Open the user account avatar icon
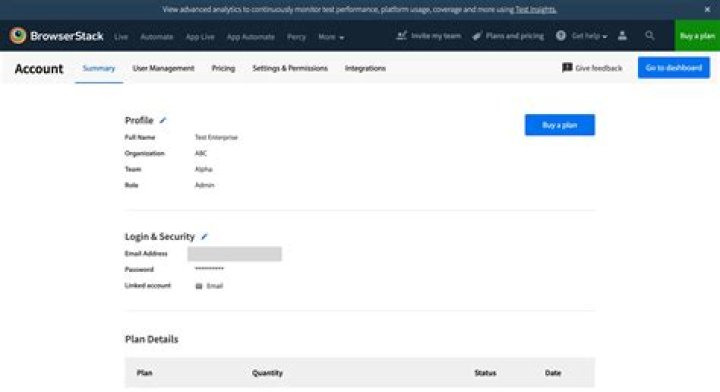Viewport: 720px width, 392px height. point(622,36)
